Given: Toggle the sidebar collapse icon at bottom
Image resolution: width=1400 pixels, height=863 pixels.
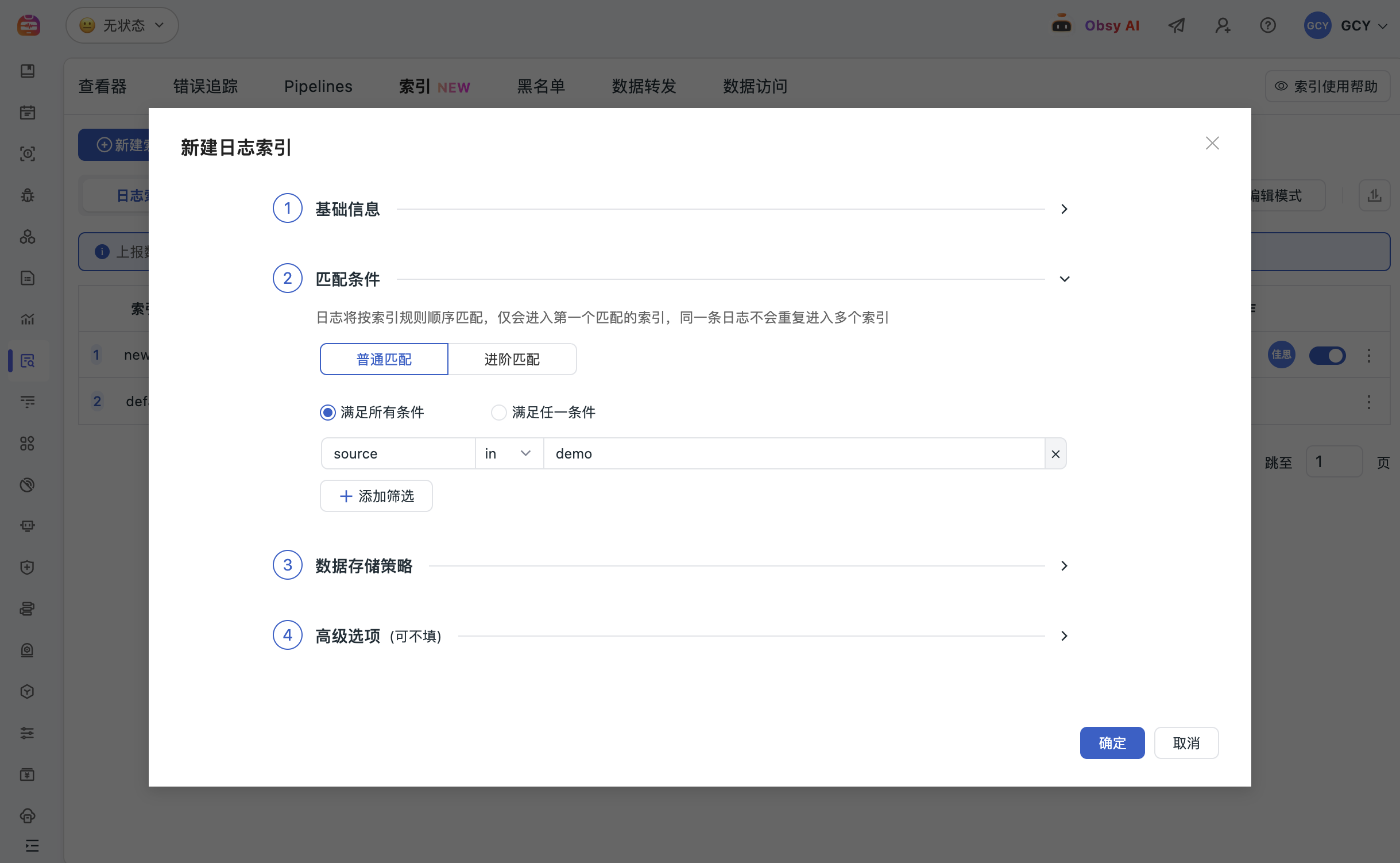Looking at the screenshot, I should [x=33, y=846].
